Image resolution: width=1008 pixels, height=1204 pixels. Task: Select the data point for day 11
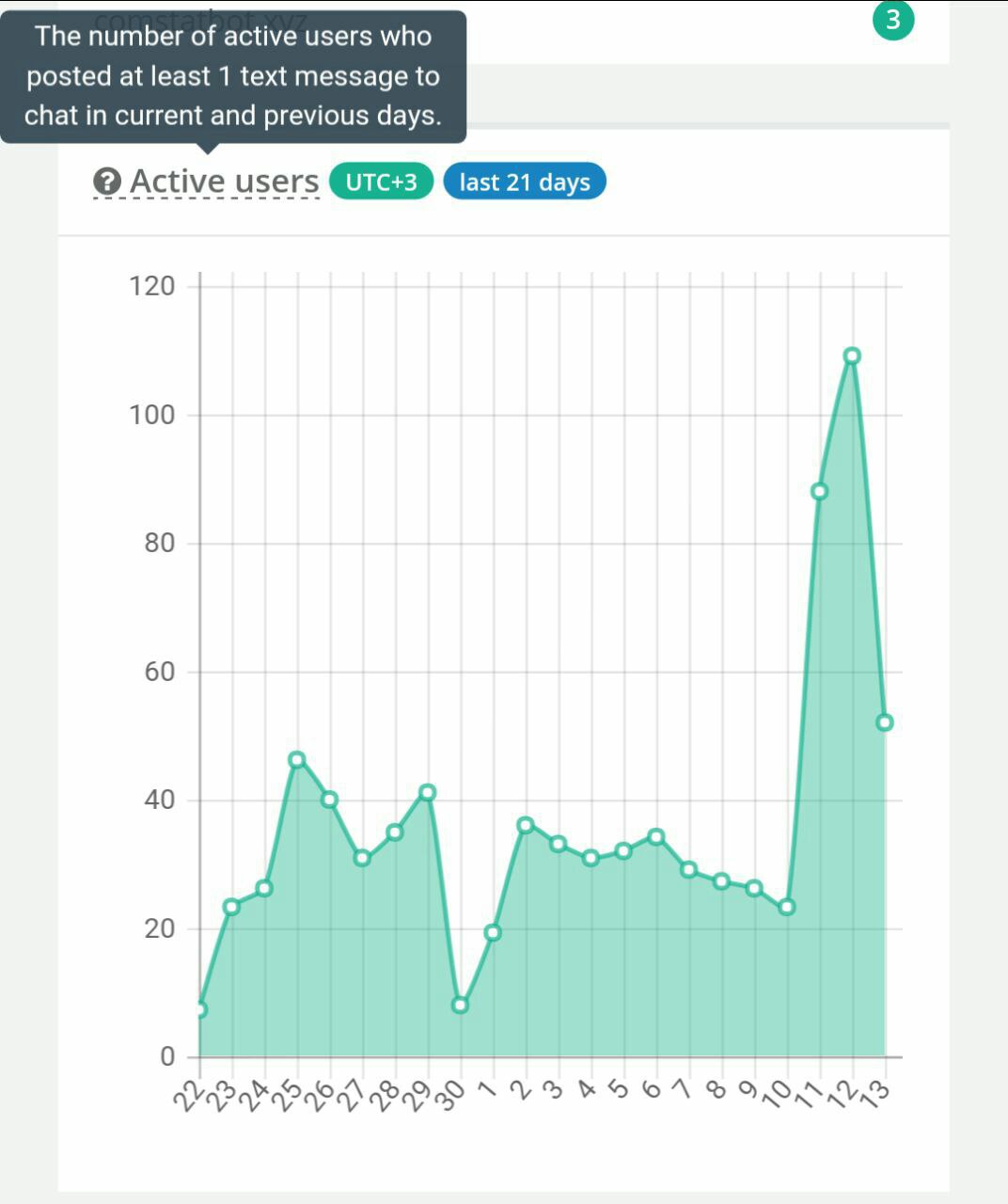click(819, 491)
